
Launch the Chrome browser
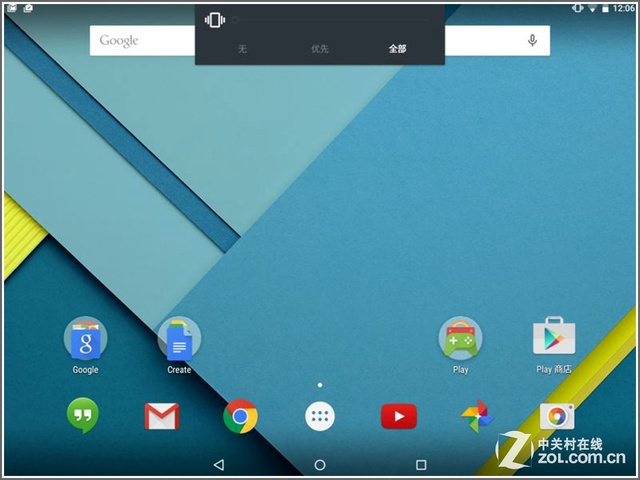(x=240, y=416)
